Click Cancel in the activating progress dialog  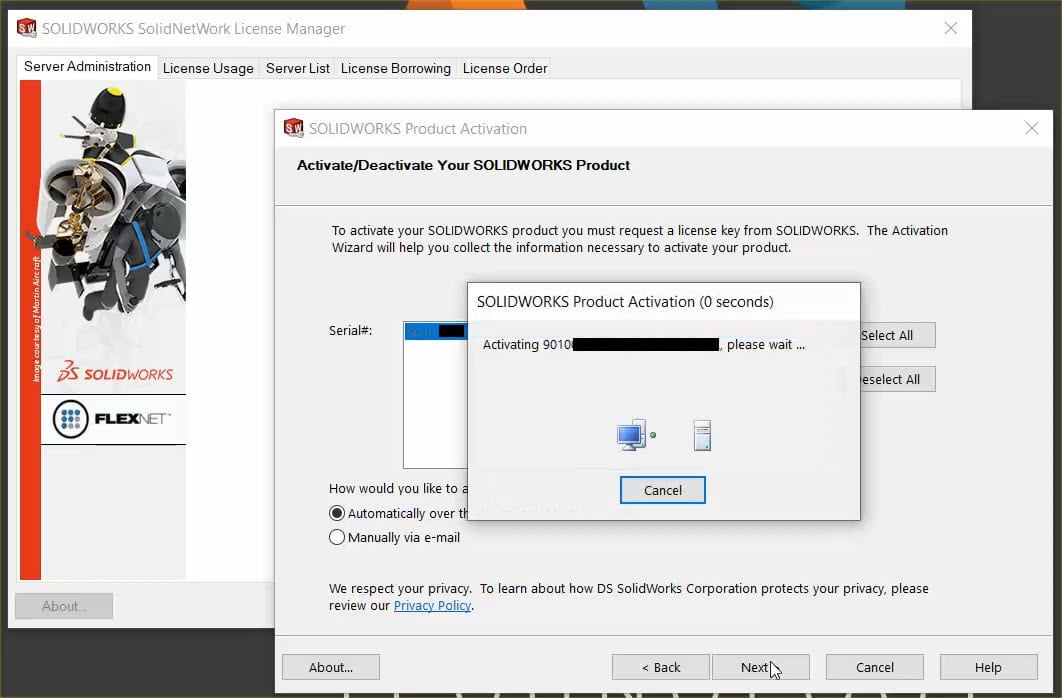tap(662, 490)
